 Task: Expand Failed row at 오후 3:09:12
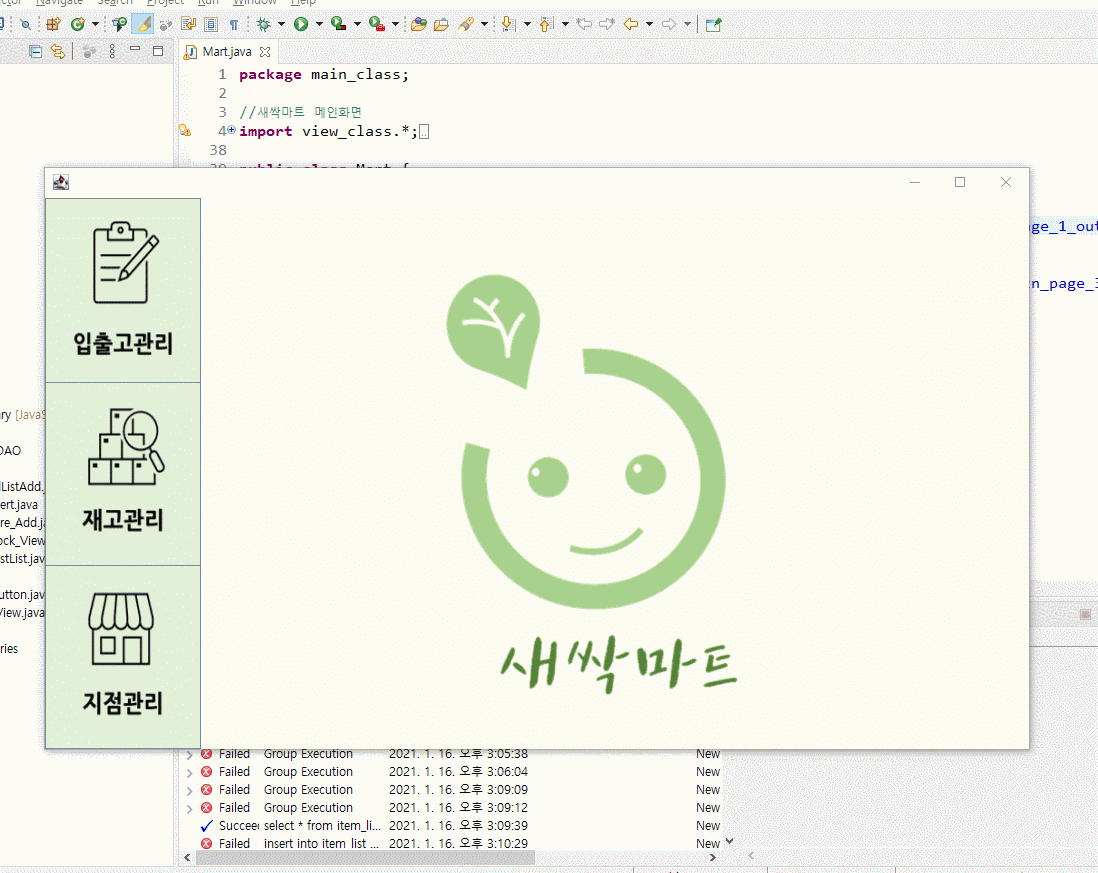(189, 809)
